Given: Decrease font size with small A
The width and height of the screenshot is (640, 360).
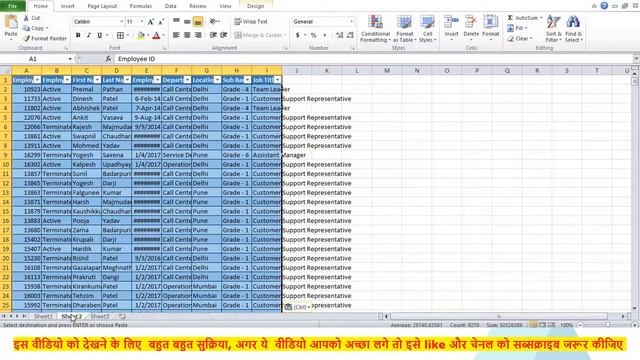Looking at the screenshot, I should [x=161, y=22].
